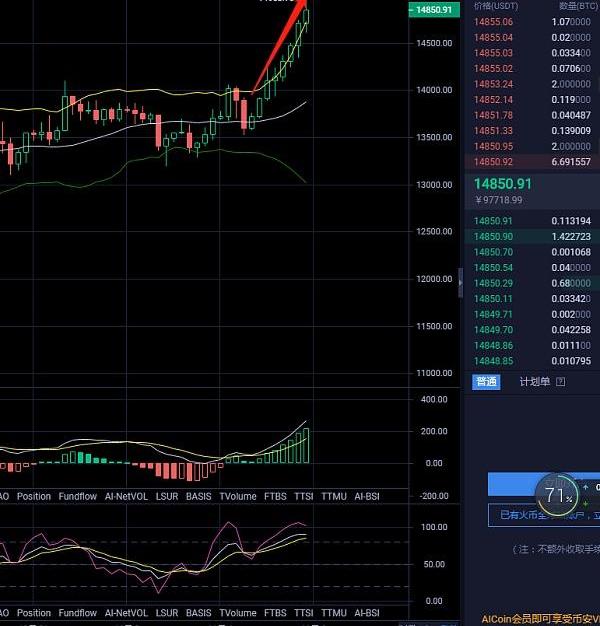
Task: Switch to the 普通 order tab
Action: pos(485,381)
